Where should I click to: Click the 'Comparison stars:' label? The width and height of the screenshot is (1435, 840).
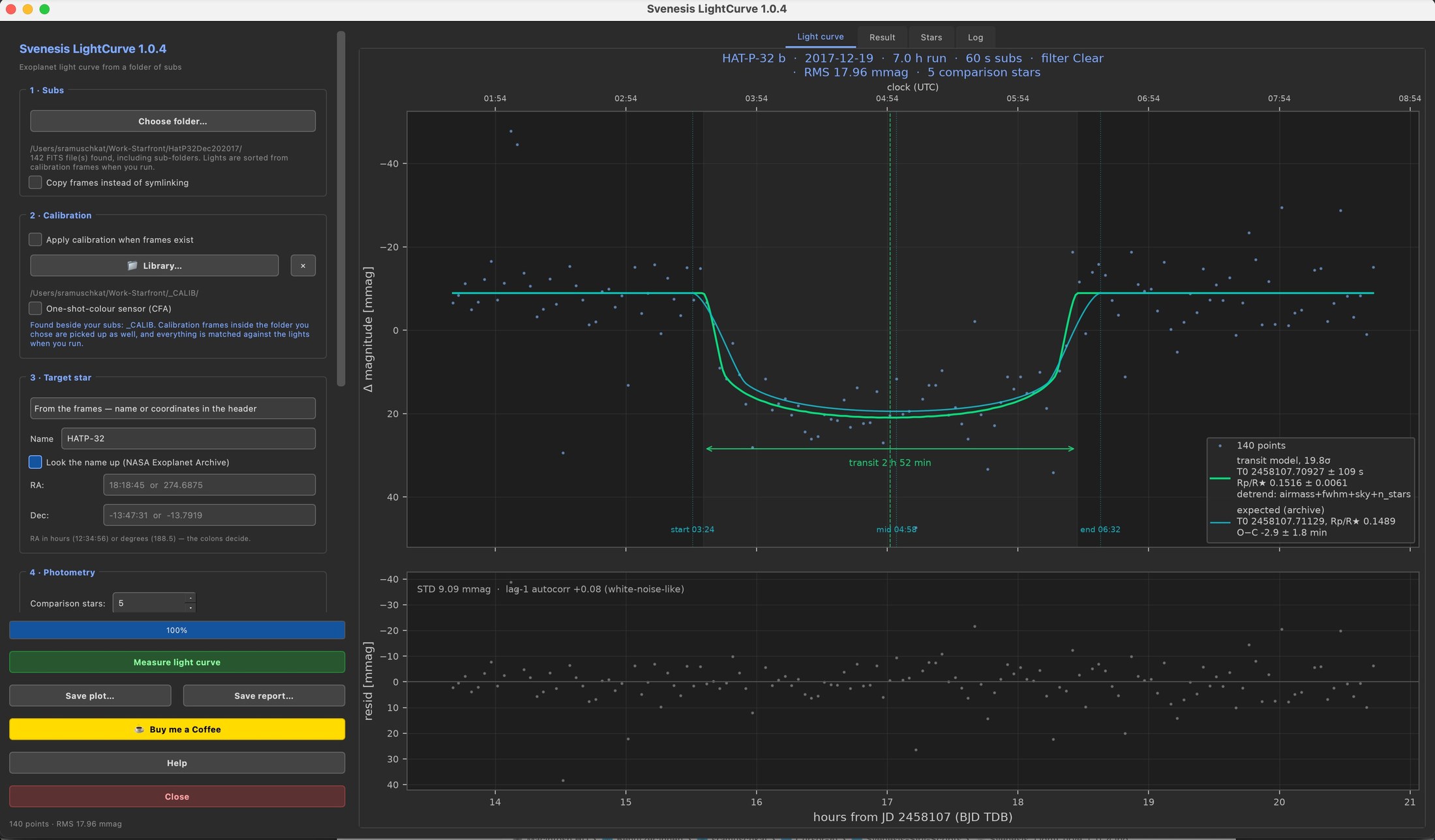(x=67, y=603)
